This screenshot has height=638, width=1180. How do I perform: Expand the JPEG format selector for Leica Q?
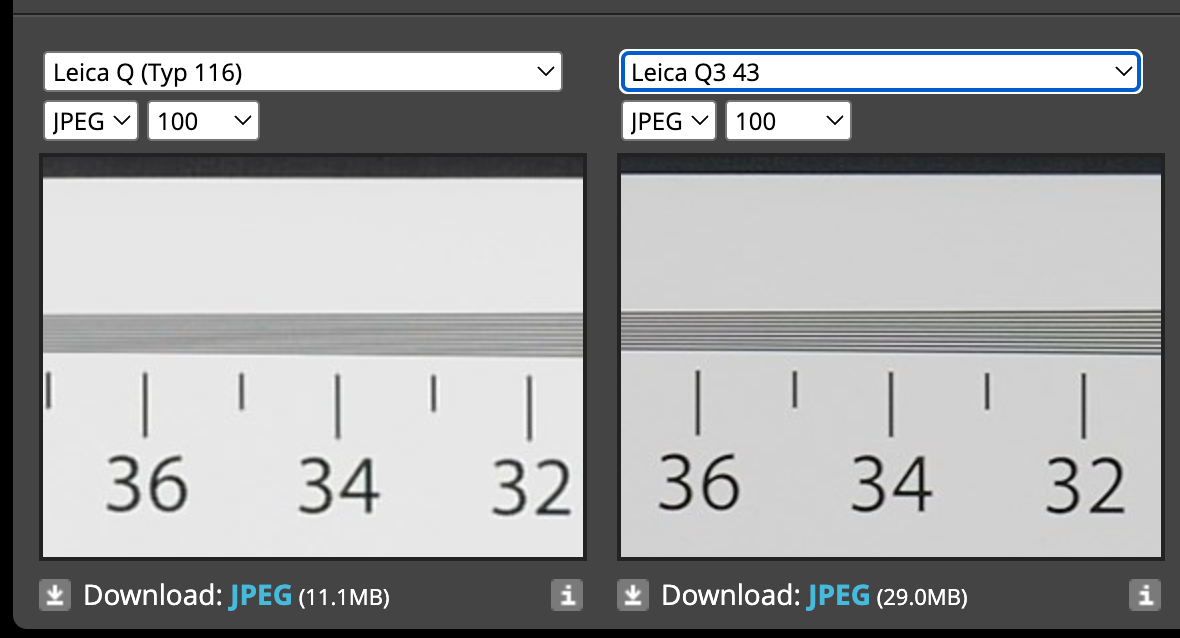tap(91, 122)
